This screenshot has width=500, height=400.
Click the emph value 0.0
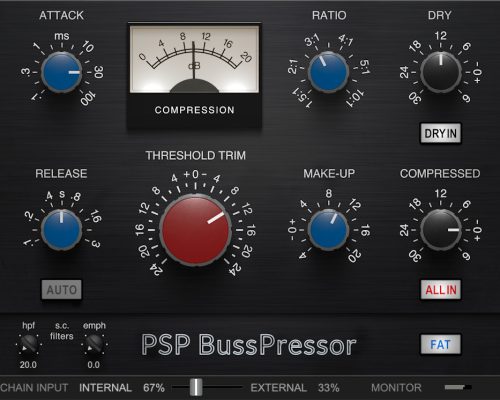[94, 365]
